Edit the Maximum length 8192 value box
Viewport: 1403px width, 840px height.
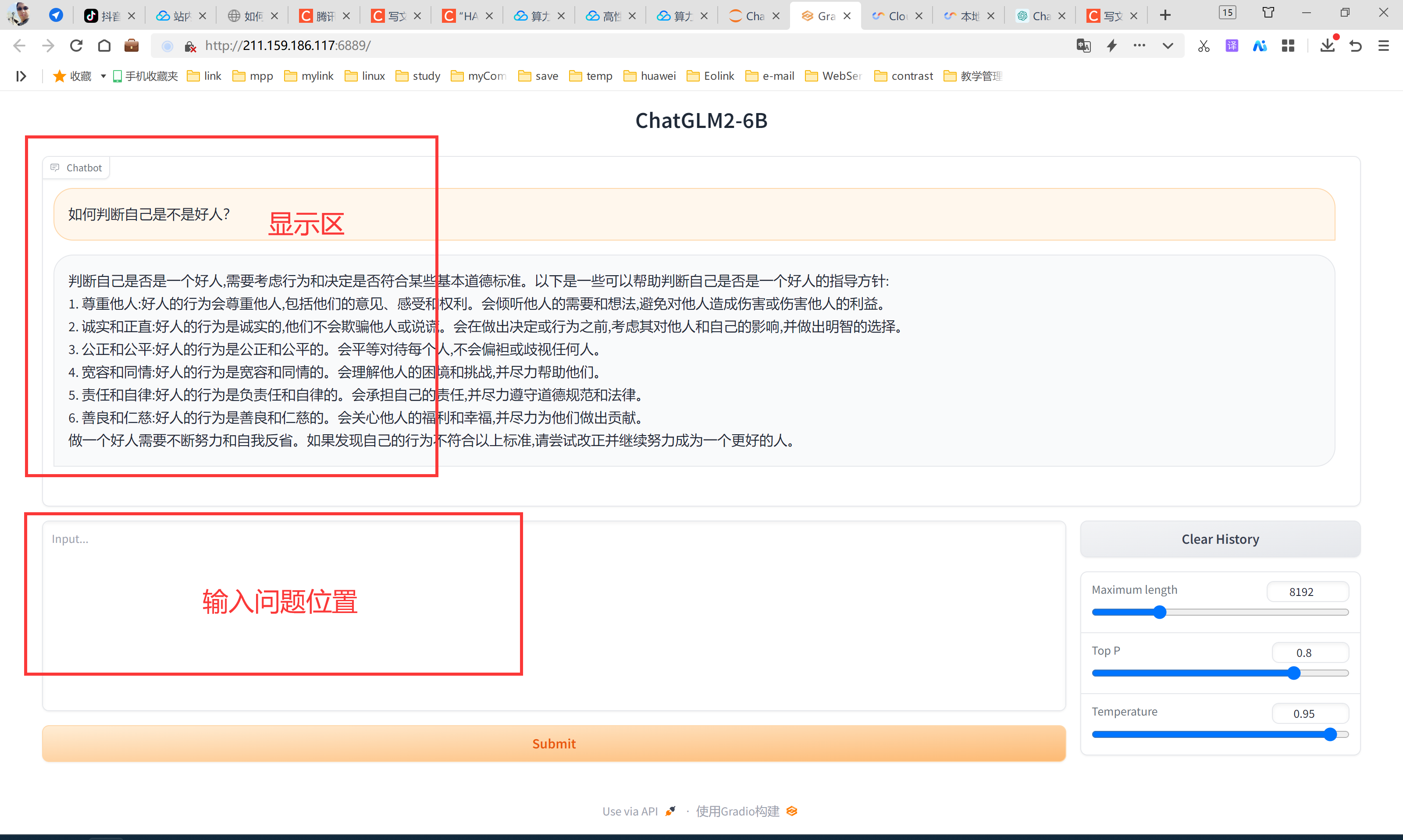pos(1307,592)
